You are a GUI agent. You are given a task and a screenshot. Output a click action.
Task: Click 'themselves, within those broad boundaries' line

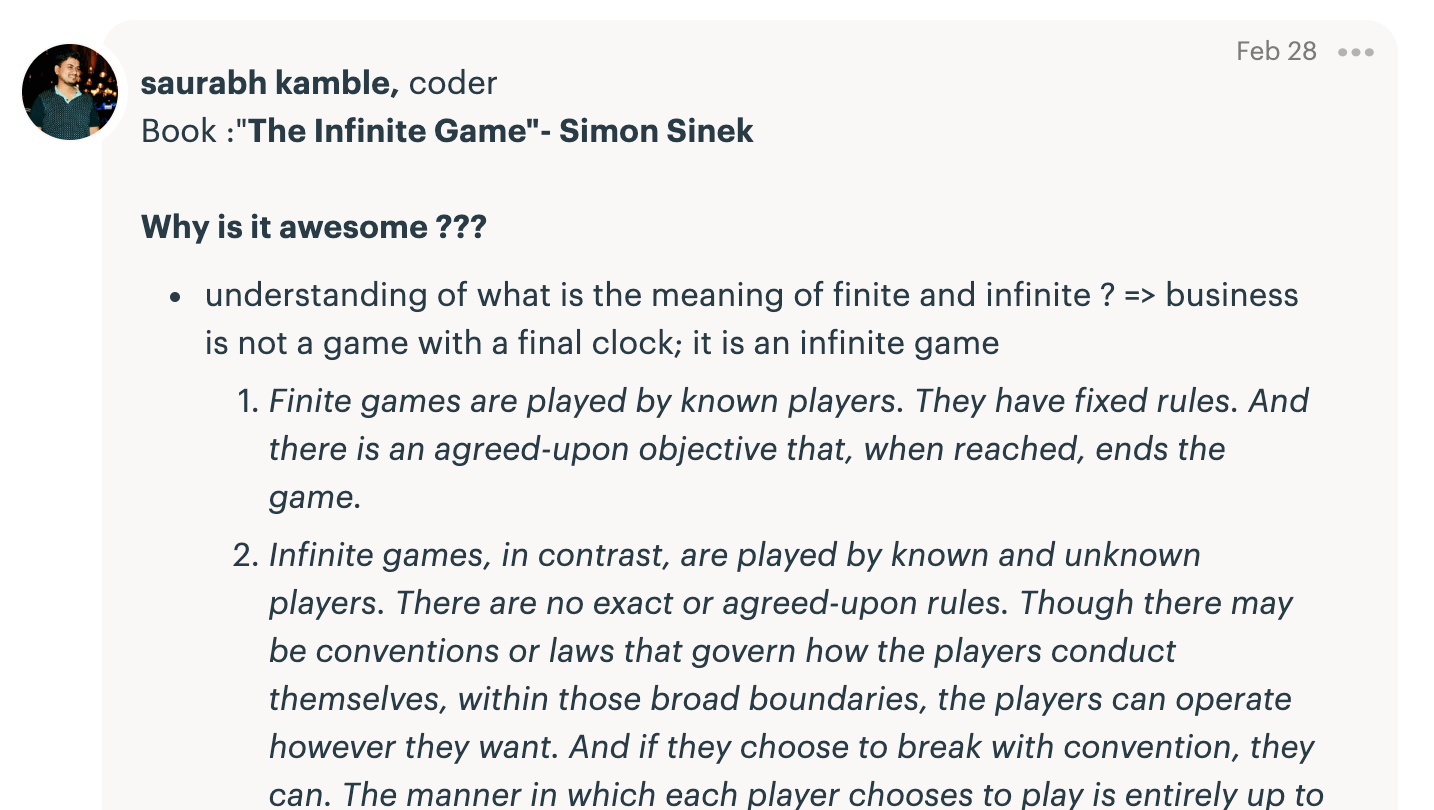point(780,699)
